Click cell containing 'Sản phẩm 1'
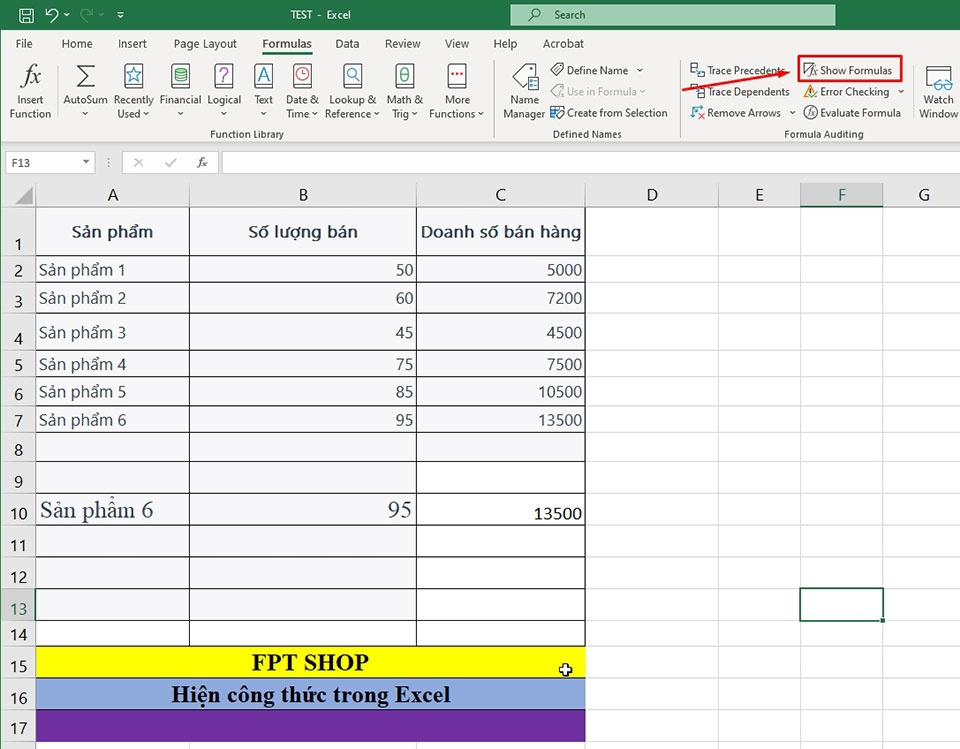Image resolution: width=960 pixels, height=749 pixels. click(113, 269)
